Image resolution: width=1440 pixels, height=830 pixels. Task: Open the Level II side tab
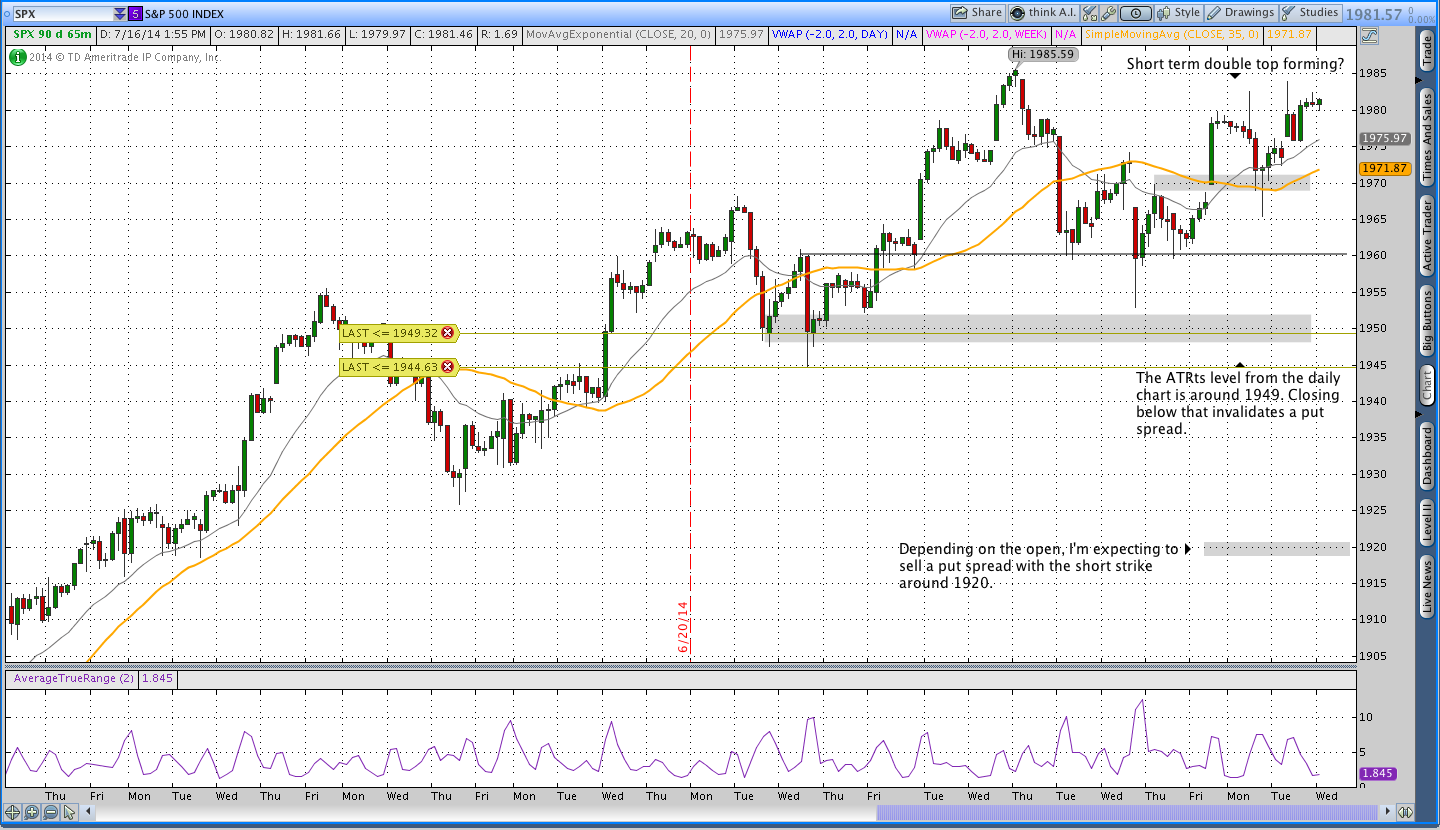(1428, 523)
